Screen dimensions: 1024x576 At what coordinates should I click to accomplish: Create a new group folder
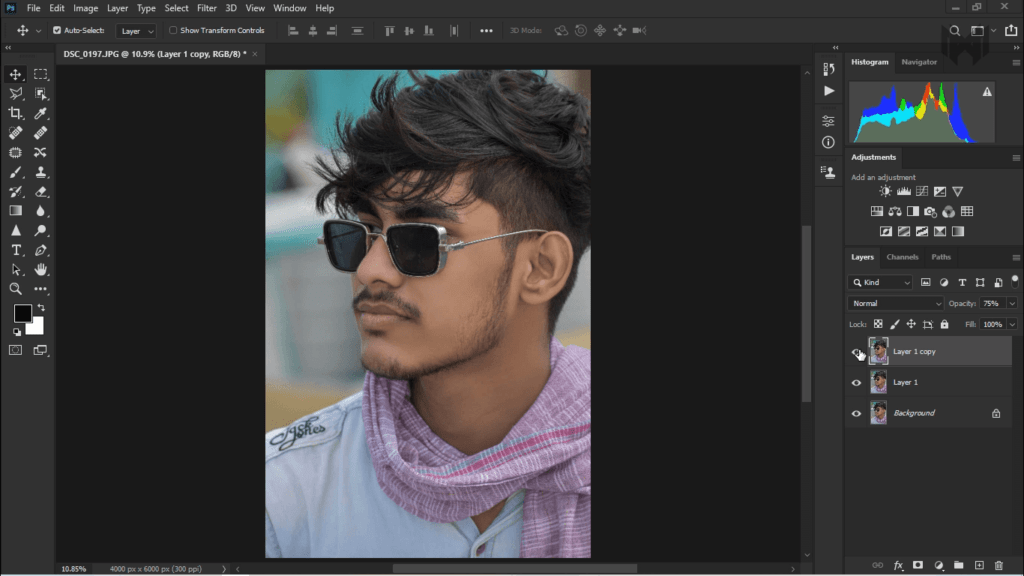click(959, 566)
